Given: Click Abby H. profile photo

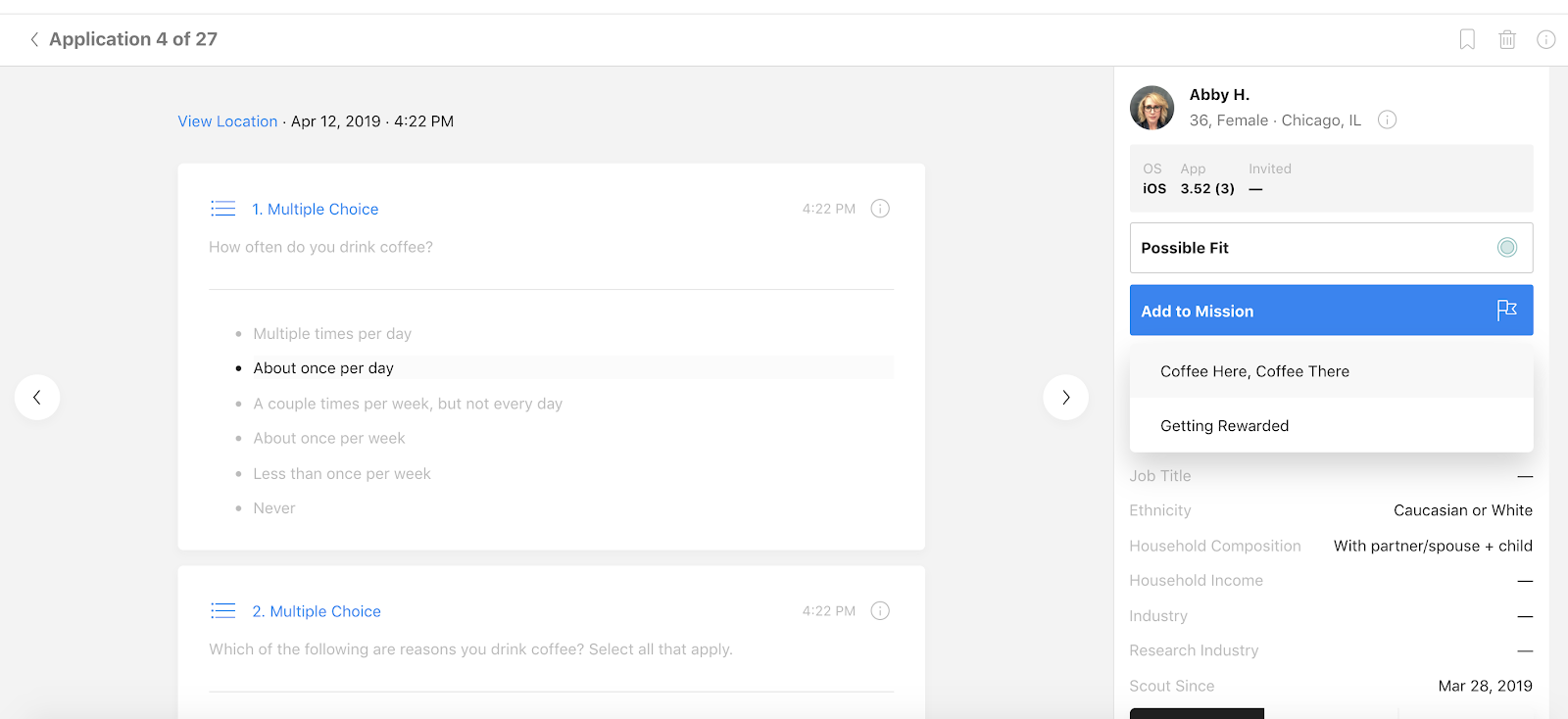Looking at the screenshot, I should (1151, 108).
